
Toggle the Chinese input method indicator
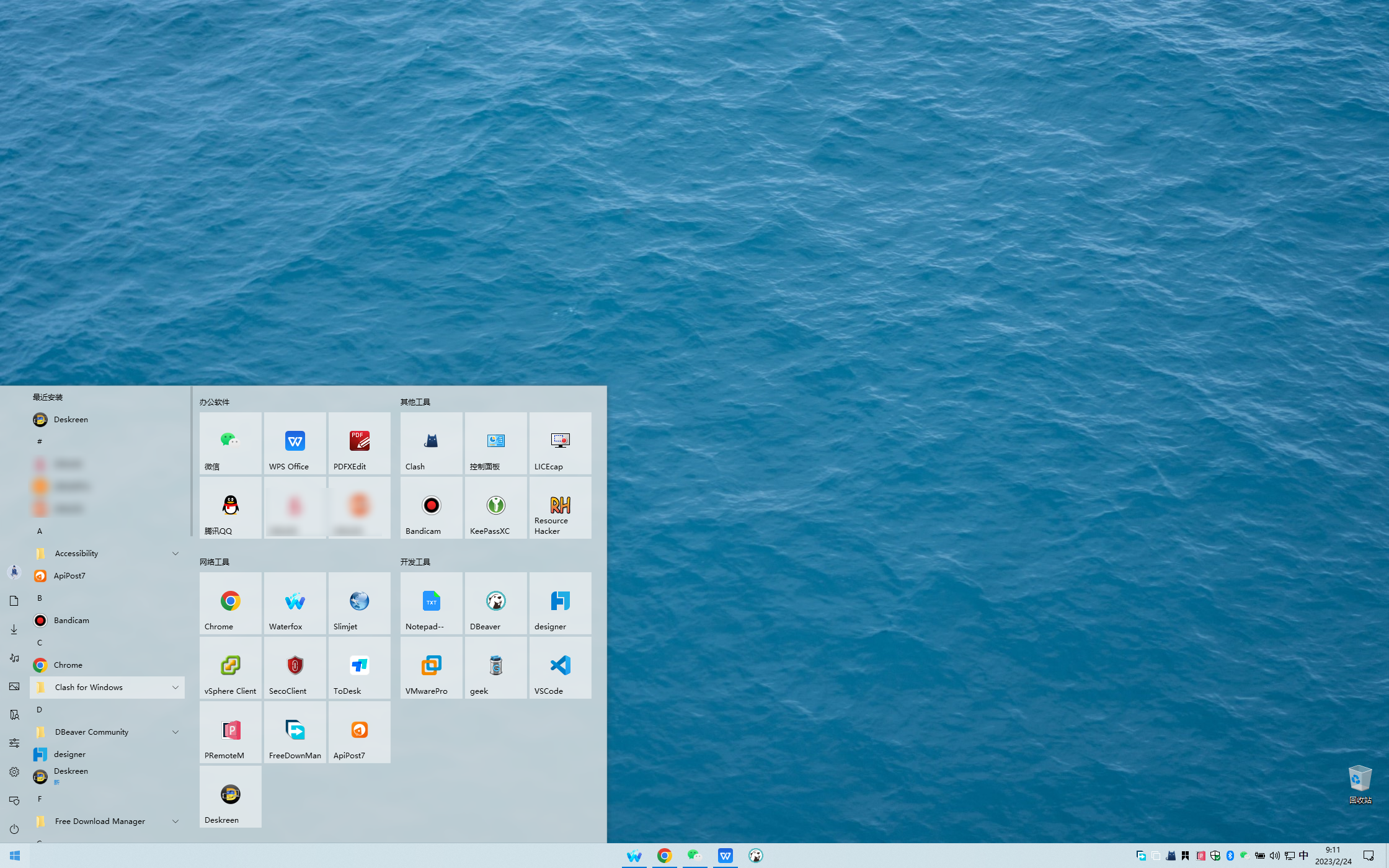(1303, 856)
